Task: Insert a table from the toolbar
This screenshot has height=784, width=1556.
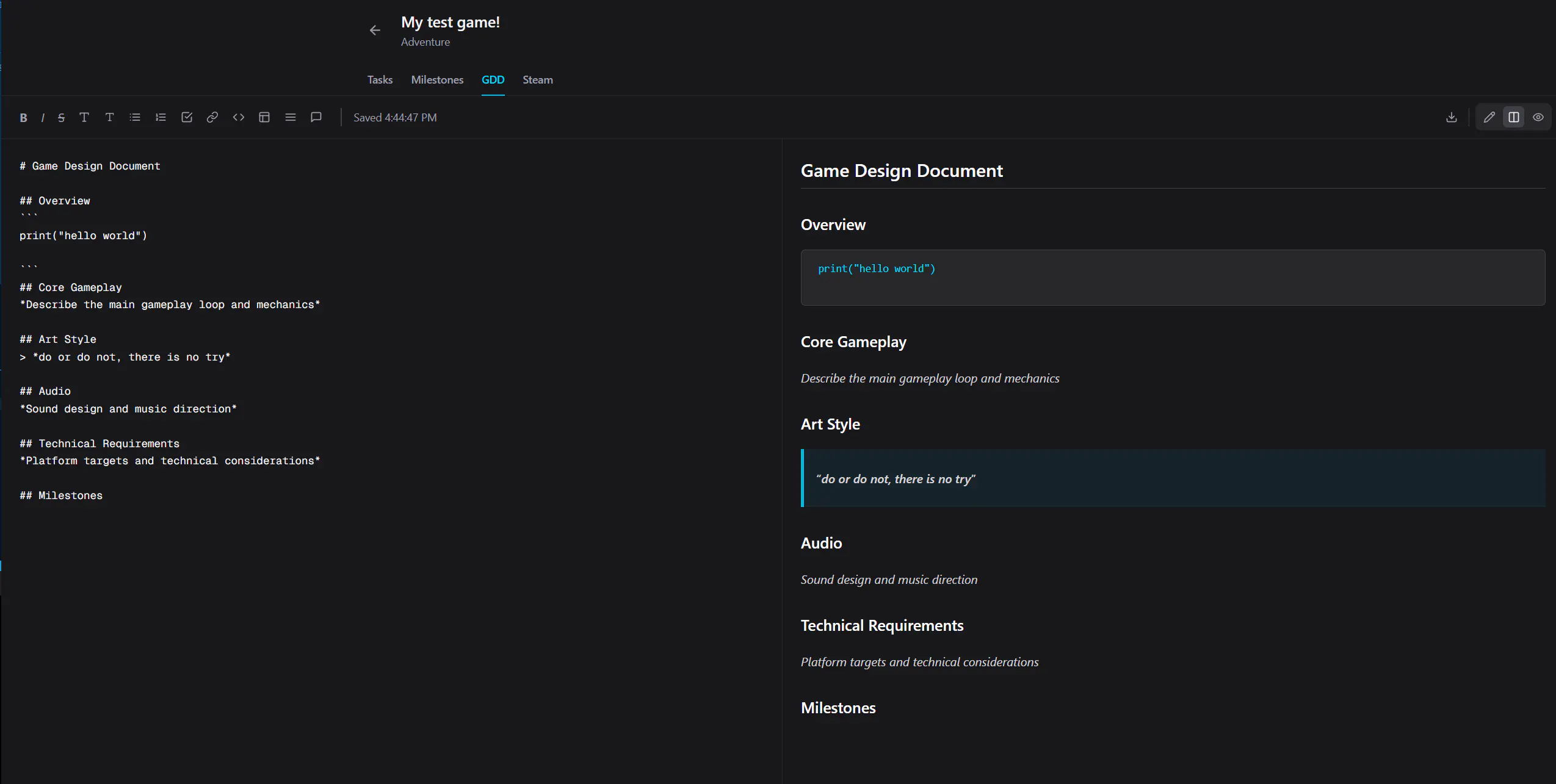Action: (264, 117)
